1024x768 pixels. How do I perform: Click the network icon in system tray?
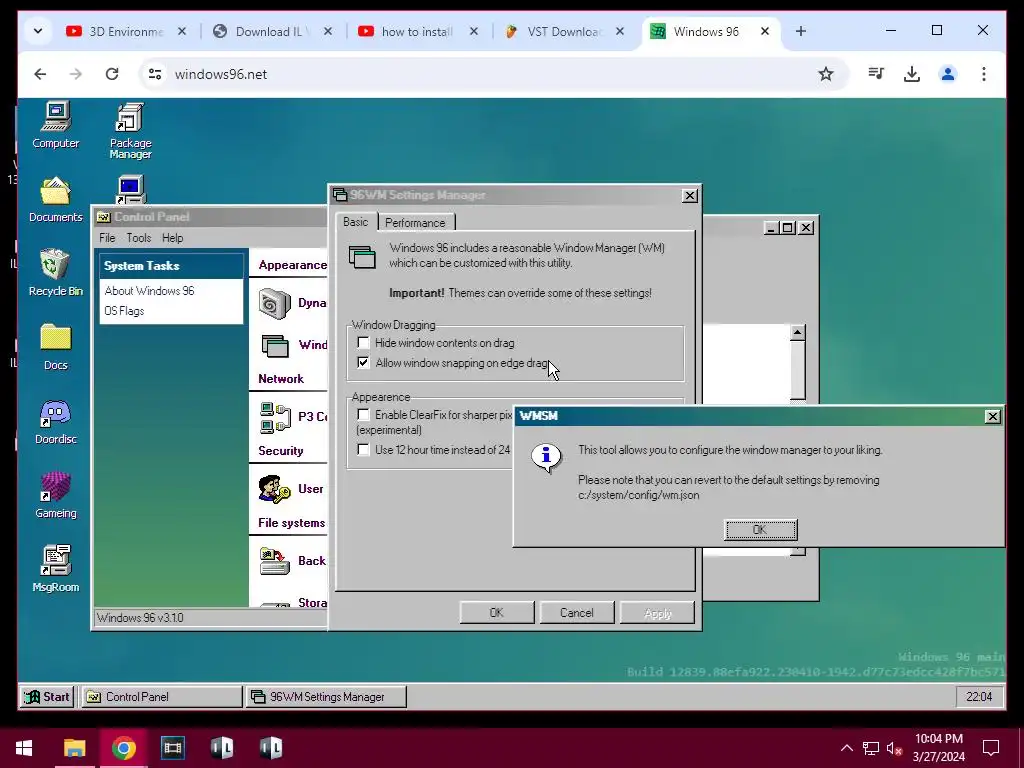(871, 748)
